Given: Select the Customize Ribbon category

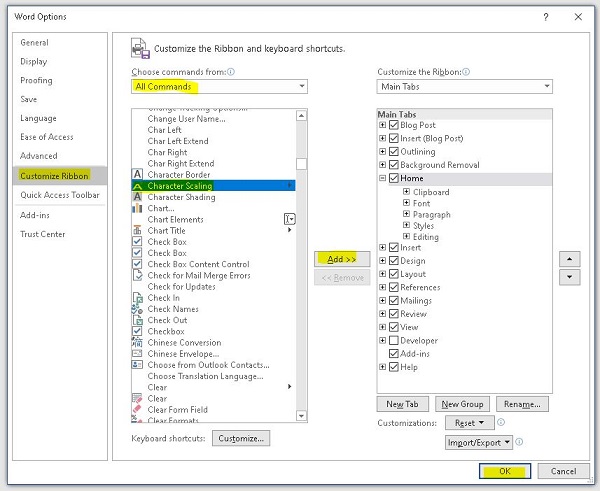Looking at the screenshot, I should click(60, 176).
